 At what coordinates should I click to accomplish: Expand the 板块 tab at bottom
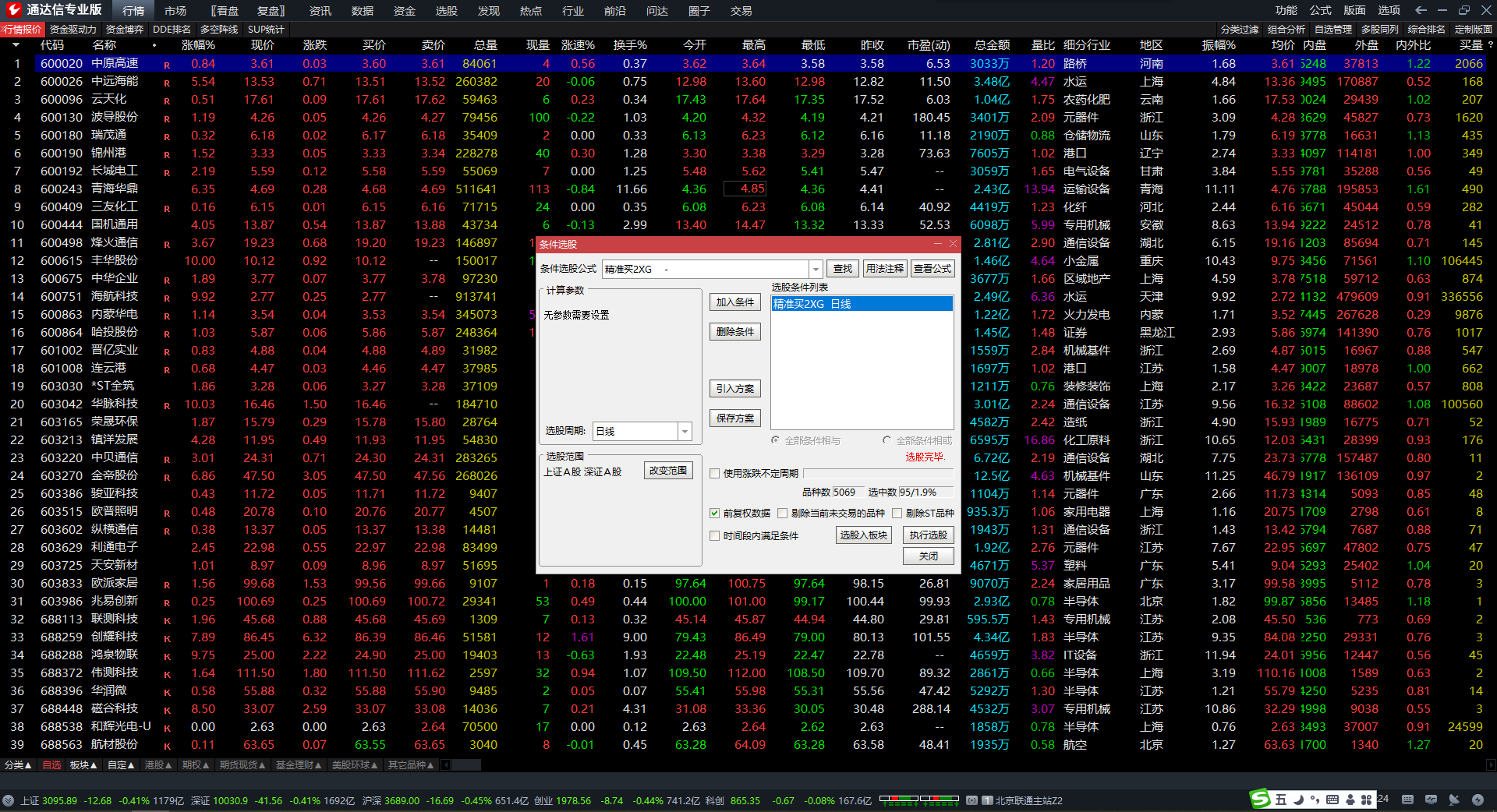coord(83,765)
